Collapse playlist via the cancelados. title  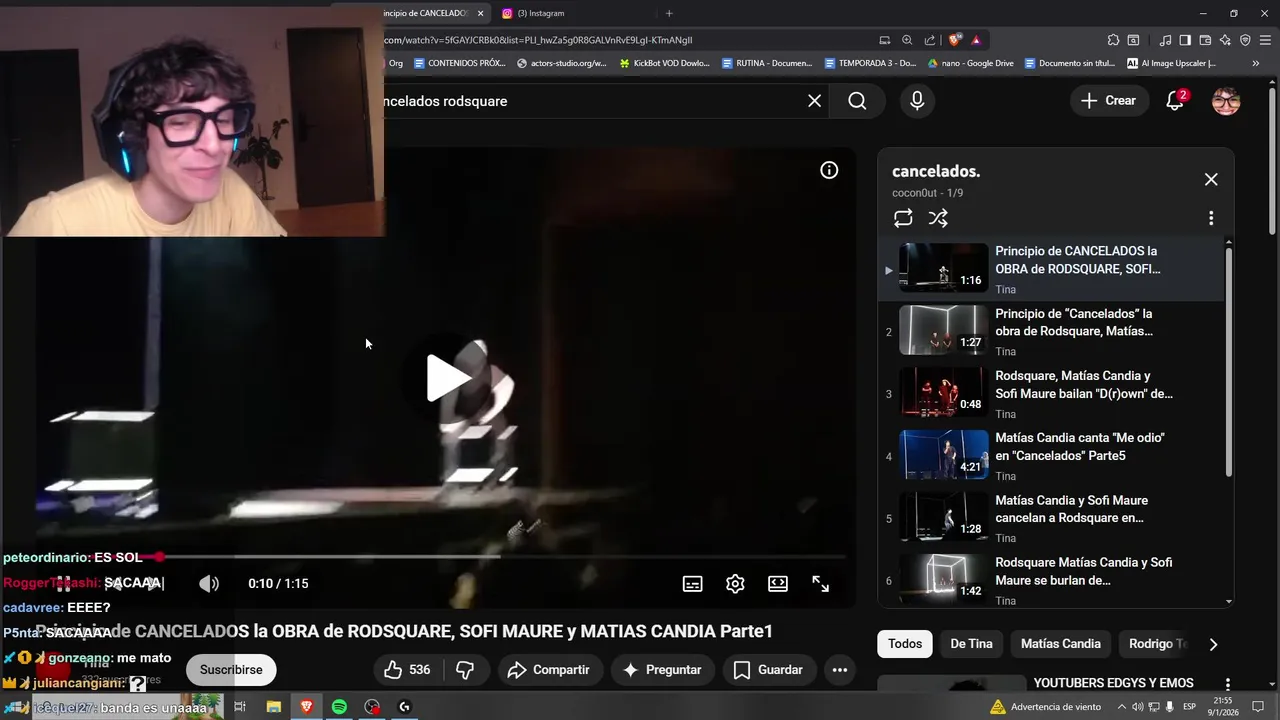[x=936, y=171]
